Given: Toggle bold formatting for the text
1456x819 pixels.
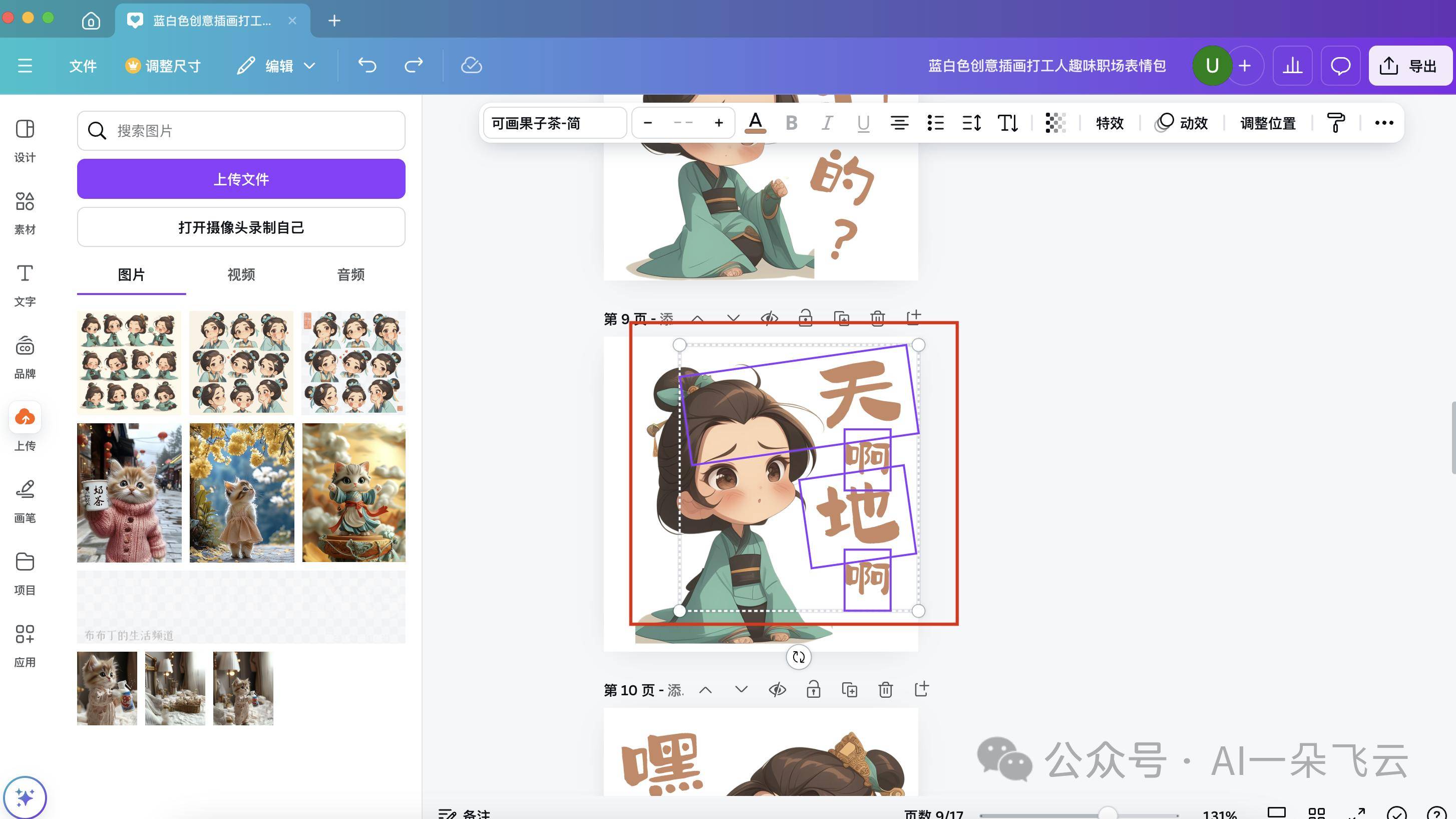Looking at the screenshot, I should [x=791, y=123].
